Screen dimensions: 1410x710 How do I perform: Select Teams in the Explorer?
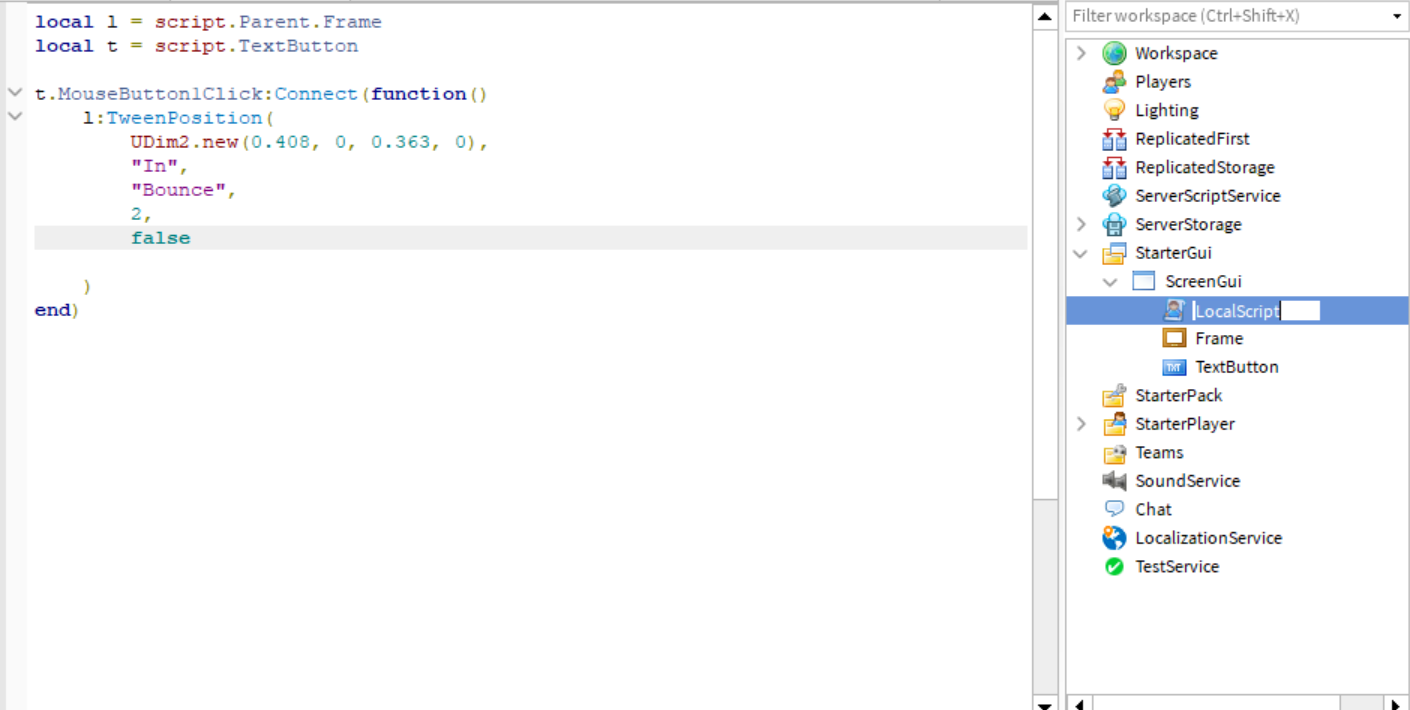pyautogui.click(x=1159, y=452)
